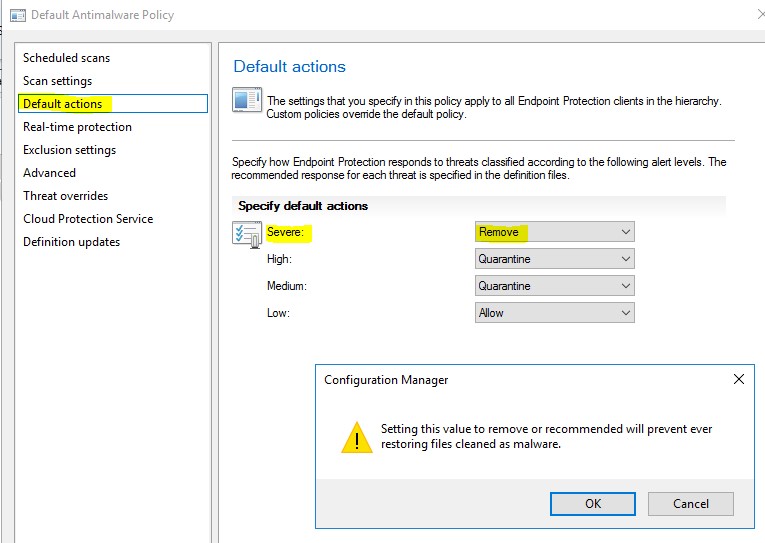The height and width of the screenshot is (543, 765).
Task: Open the High action dropdown
Action: coord(555,259)
